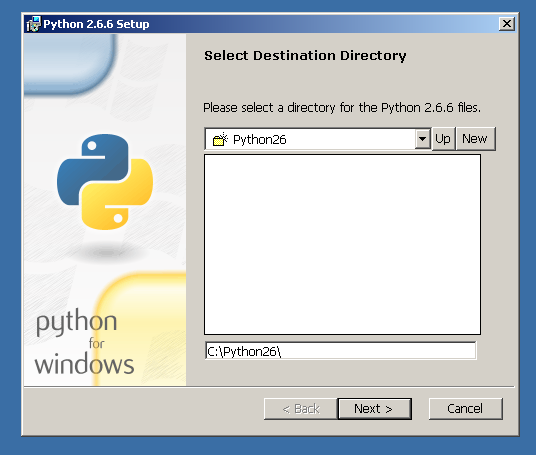Click Next to continue setup
536x455 pixels.
click(x=374, y=409)
